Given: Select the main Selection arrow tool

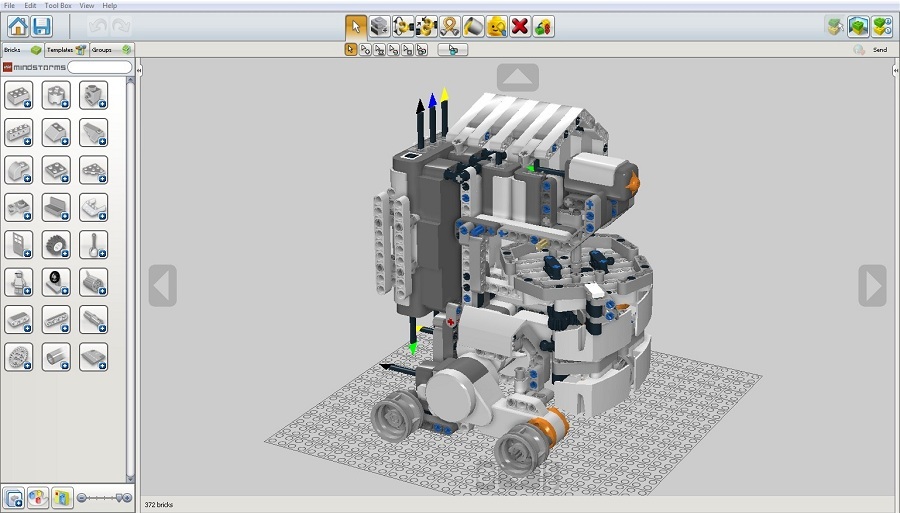Looking at the screenshot, I should tap(356, 27).
